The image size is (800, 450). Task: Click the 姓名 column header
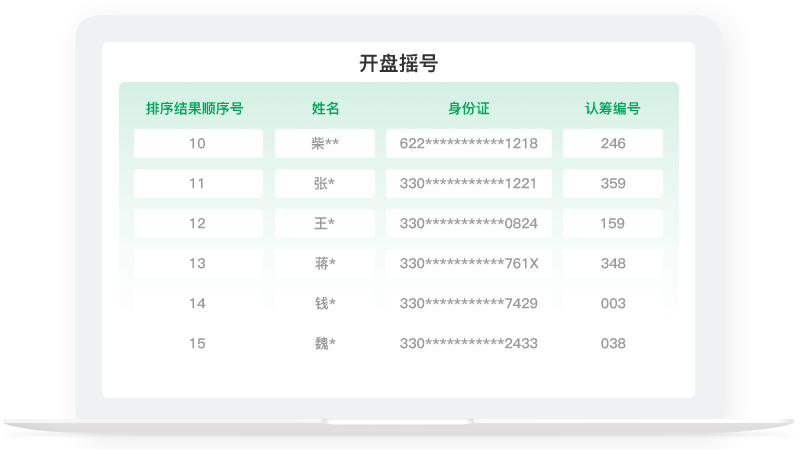[x=325, y=109]
